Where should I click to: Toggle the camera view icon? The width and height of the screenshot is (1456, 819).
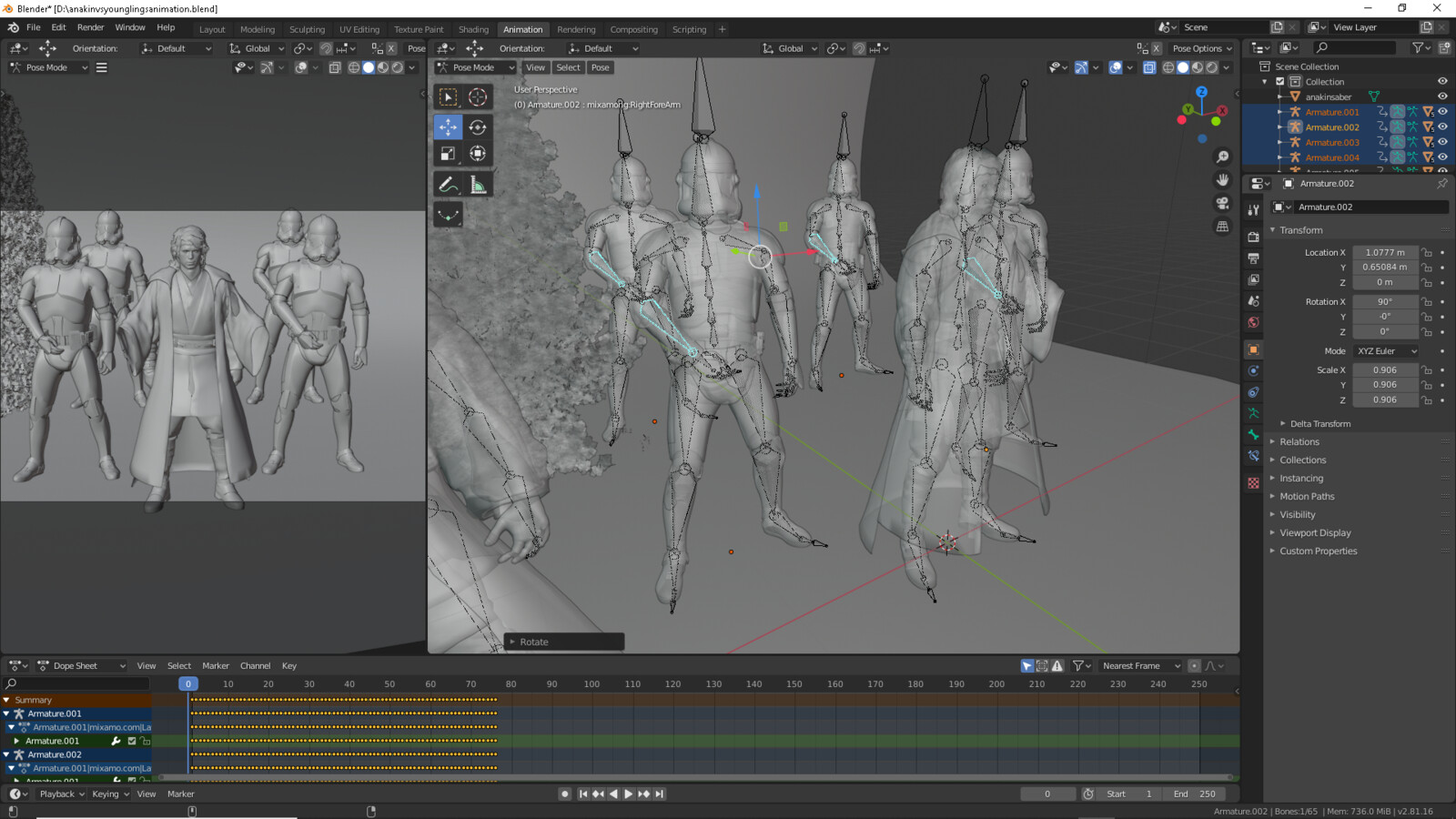[x=1223, y=203]
